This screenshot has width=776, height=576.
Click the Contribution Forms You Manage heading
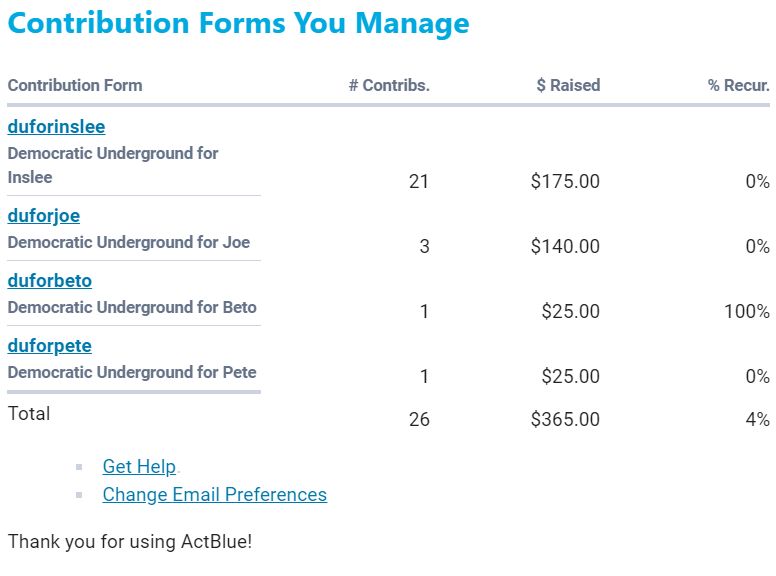click(238, 23)
